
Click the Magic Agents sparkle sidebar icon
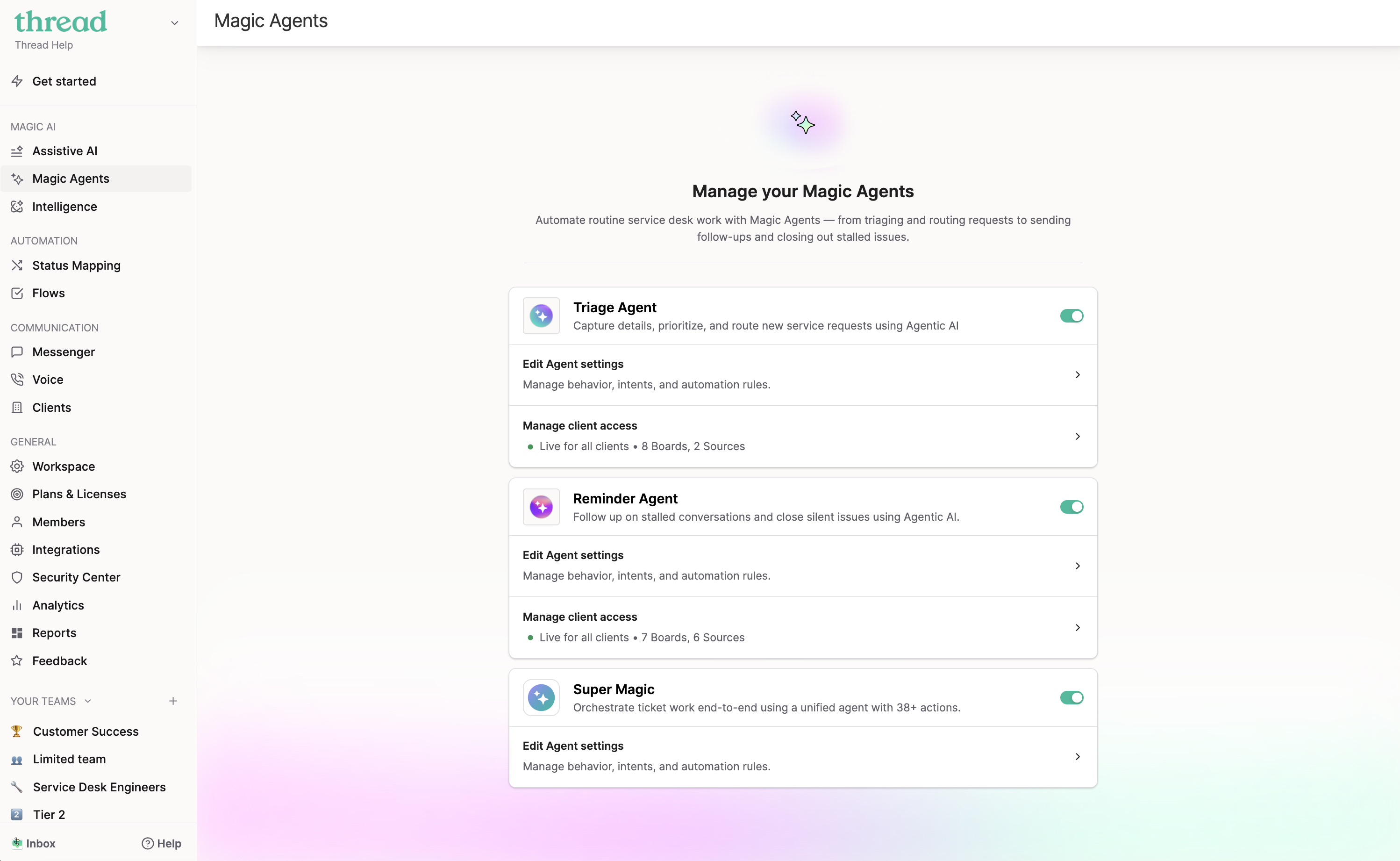coord(17,179)
